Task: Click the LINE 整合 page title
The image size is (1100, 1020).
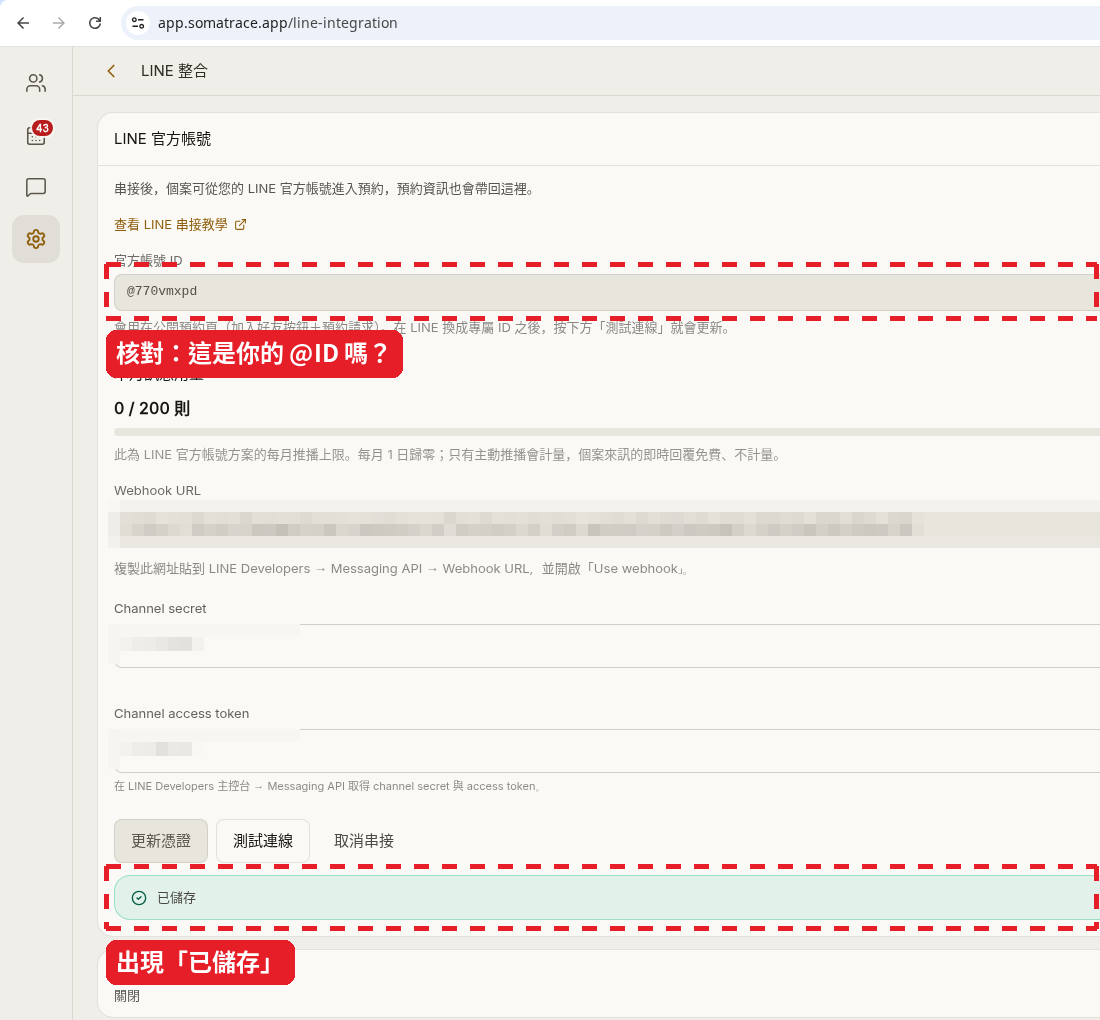Action: tap(174, 71)
